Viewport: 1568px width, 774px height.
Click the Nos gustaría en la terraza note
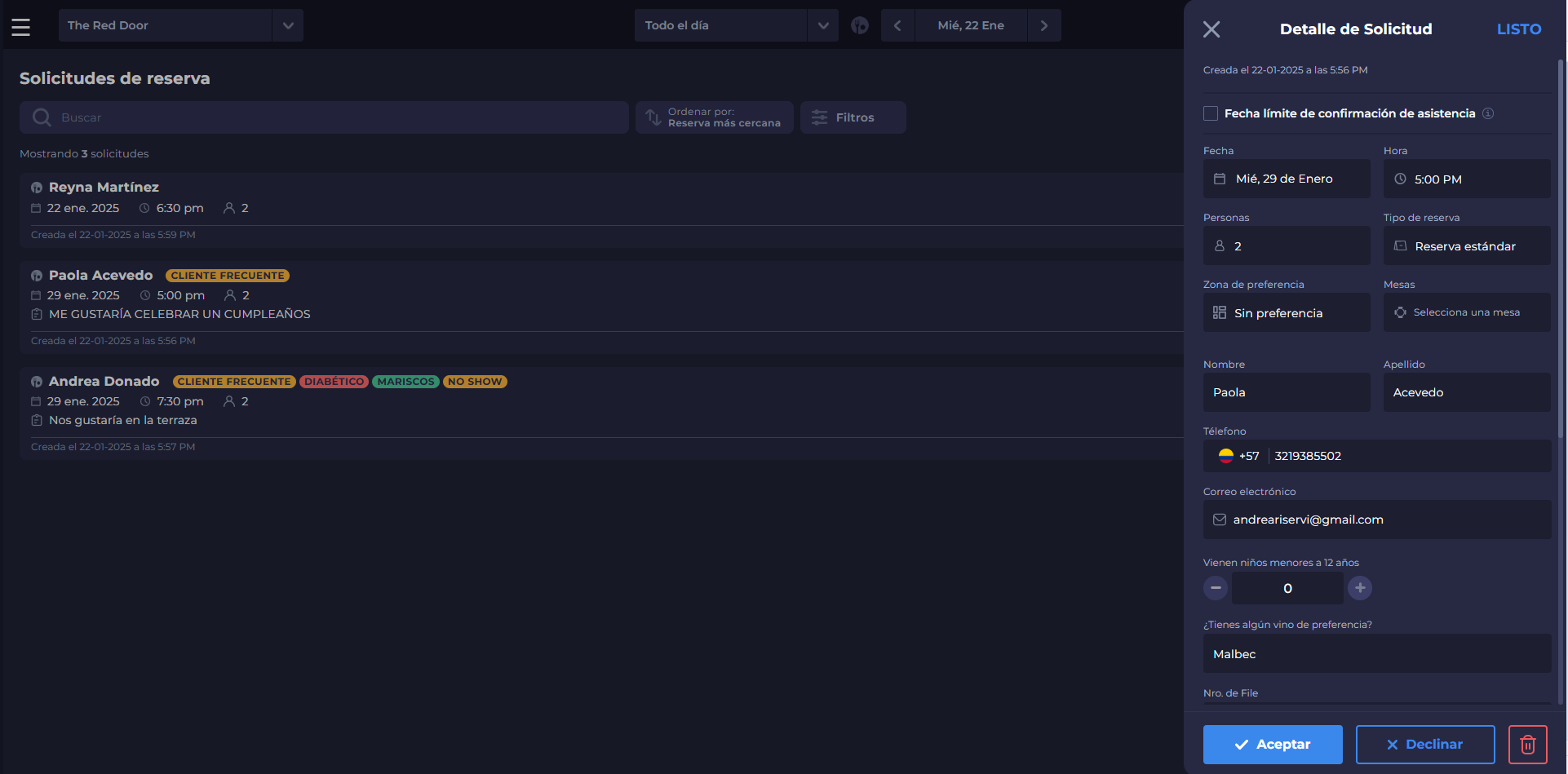pyautogui.click(x=123, y=420)
